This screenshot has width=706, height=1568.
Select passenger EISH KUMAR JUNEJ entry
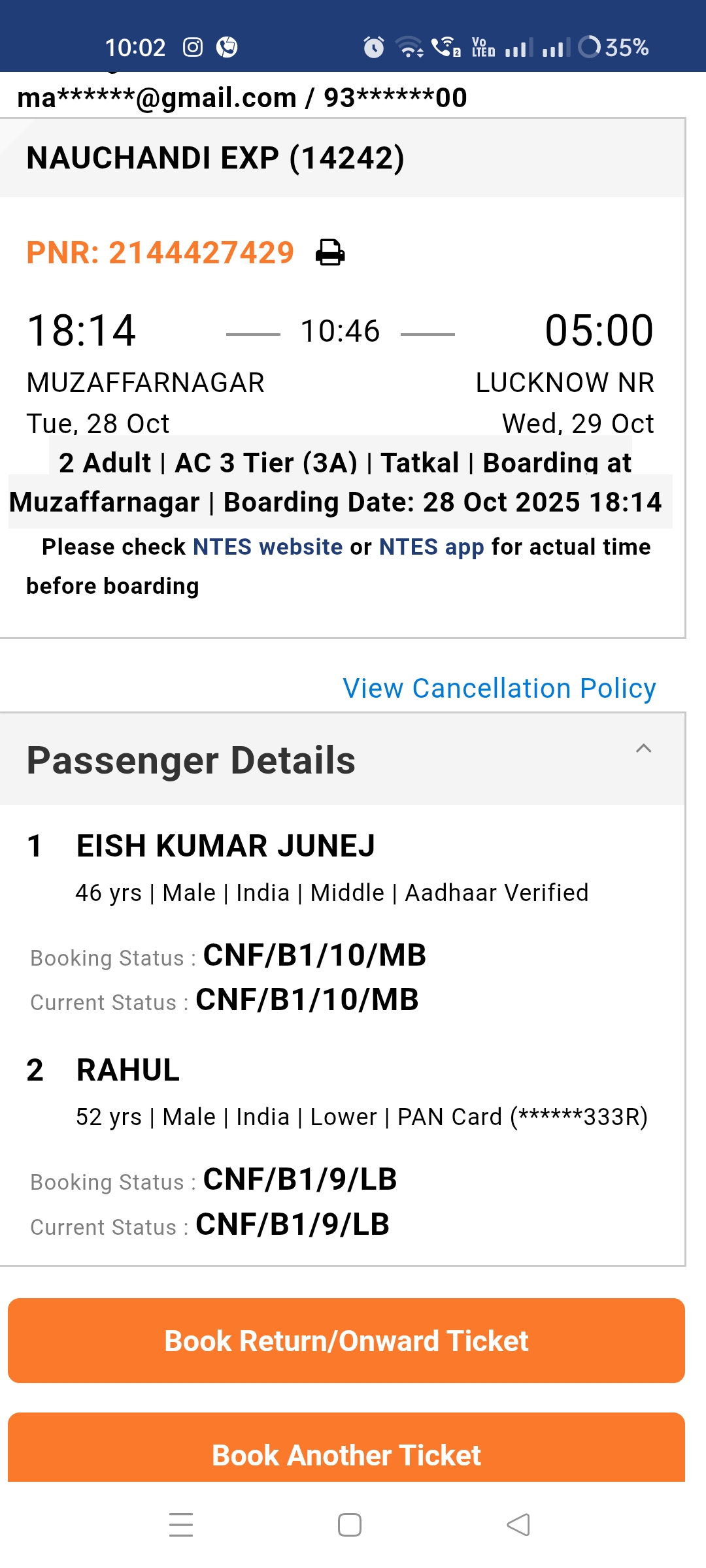pos(226,846)
